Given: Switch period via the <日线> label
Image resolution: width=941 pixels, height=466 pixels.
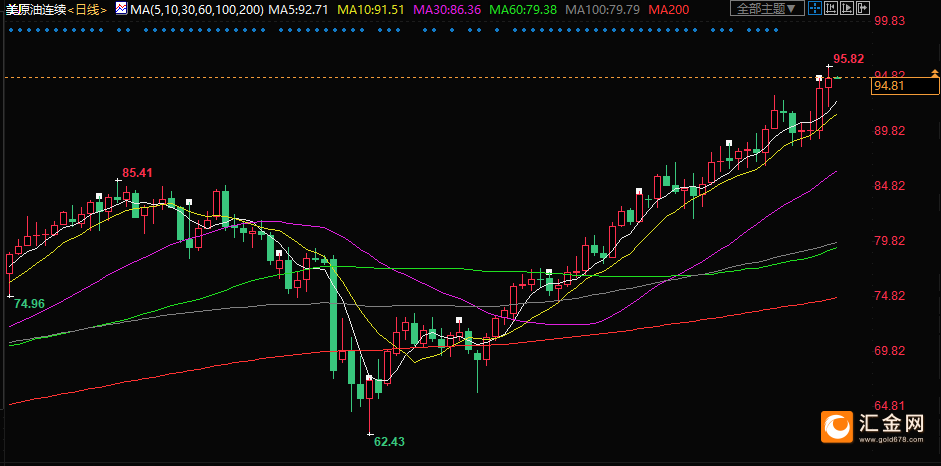Looking at the screenshot, I should tap(88, 10).
